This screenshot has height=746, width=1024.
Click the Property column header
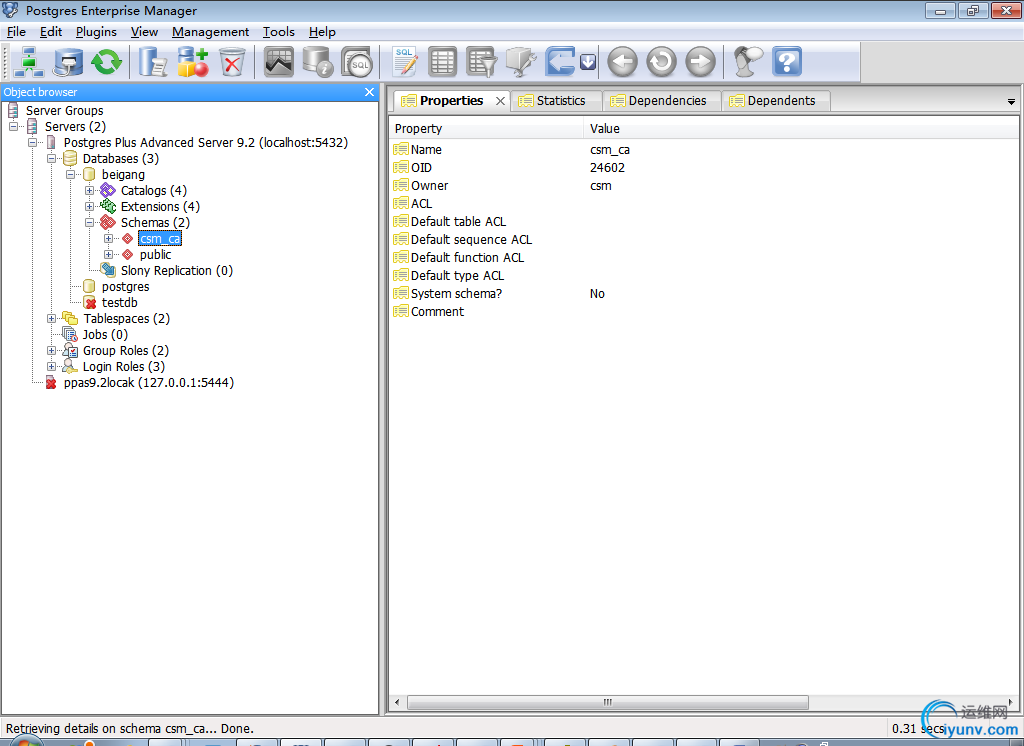487,129
